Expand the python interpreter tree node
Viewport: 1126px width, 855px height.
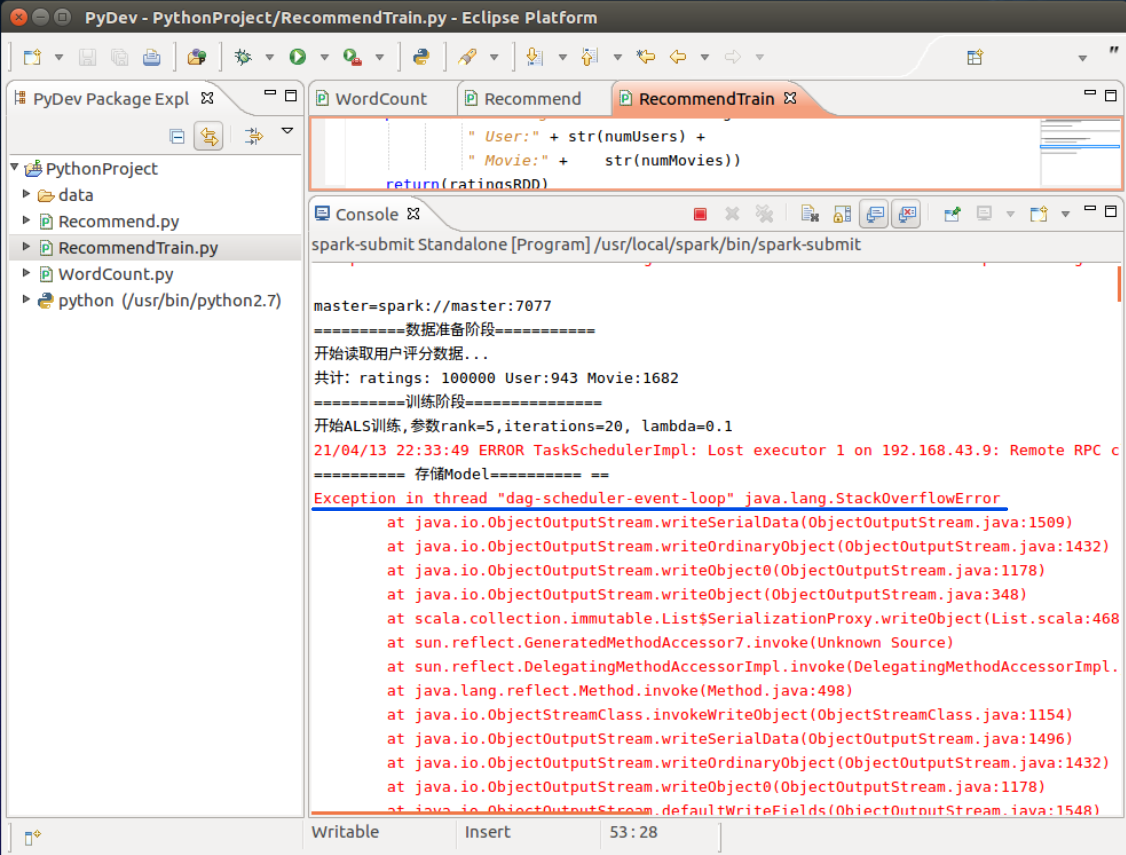click(27, 299)
